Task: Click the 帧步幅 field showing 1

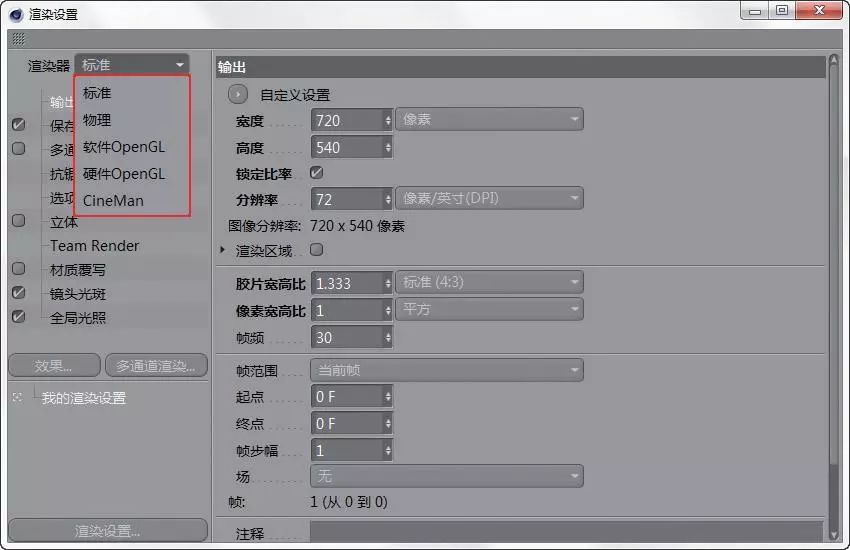Action: click(347, 450)
